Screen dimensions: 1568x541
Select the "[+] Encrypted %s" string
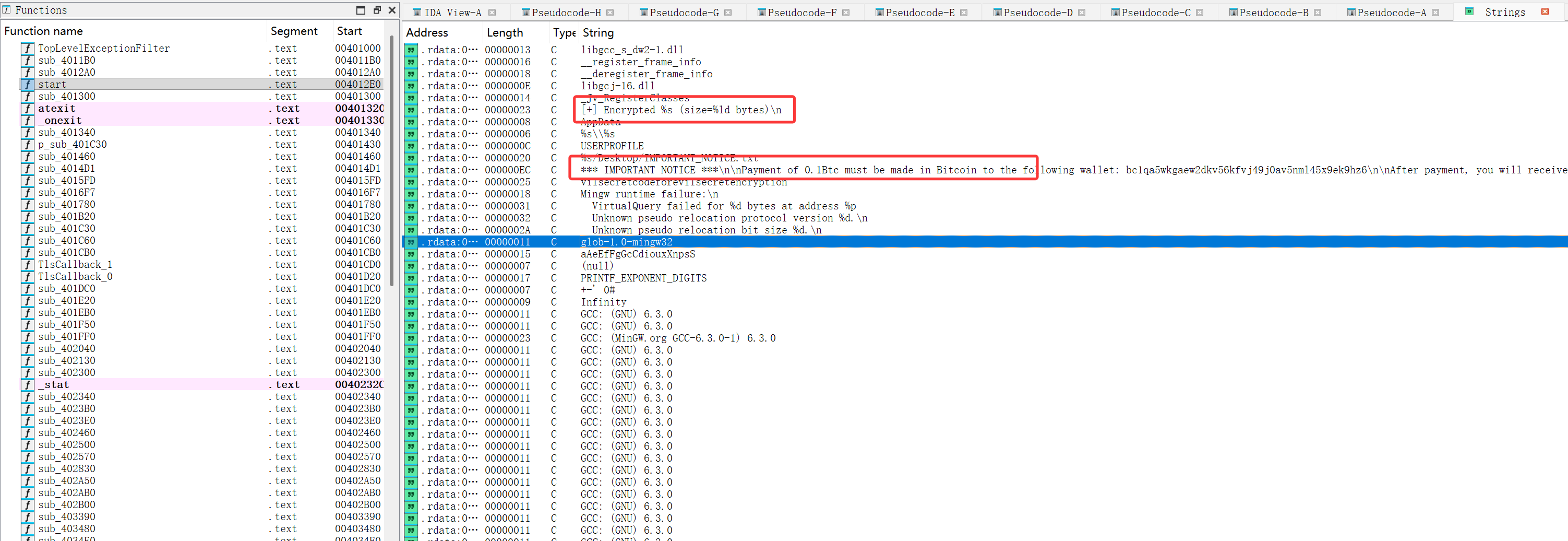point(681,110)
